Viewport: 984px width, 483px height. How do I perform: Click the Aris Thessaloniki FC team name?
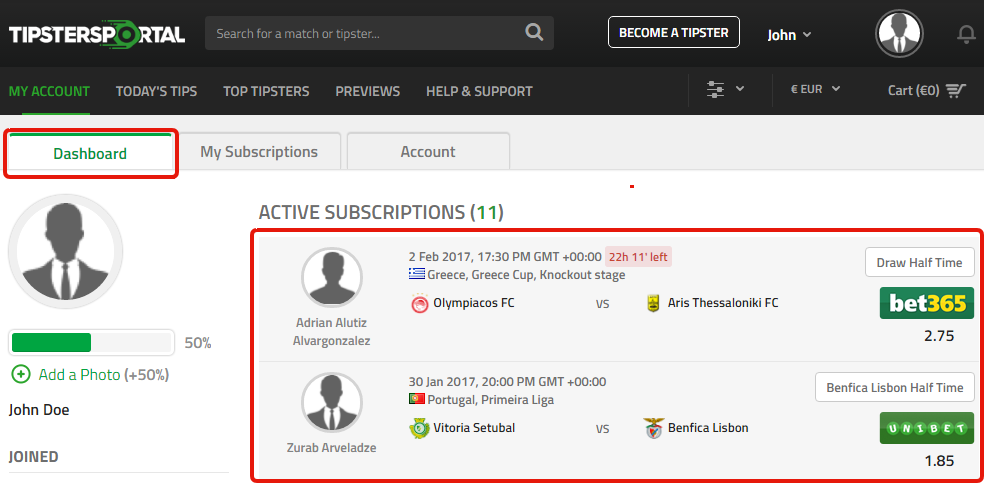[x=723, y=304]
